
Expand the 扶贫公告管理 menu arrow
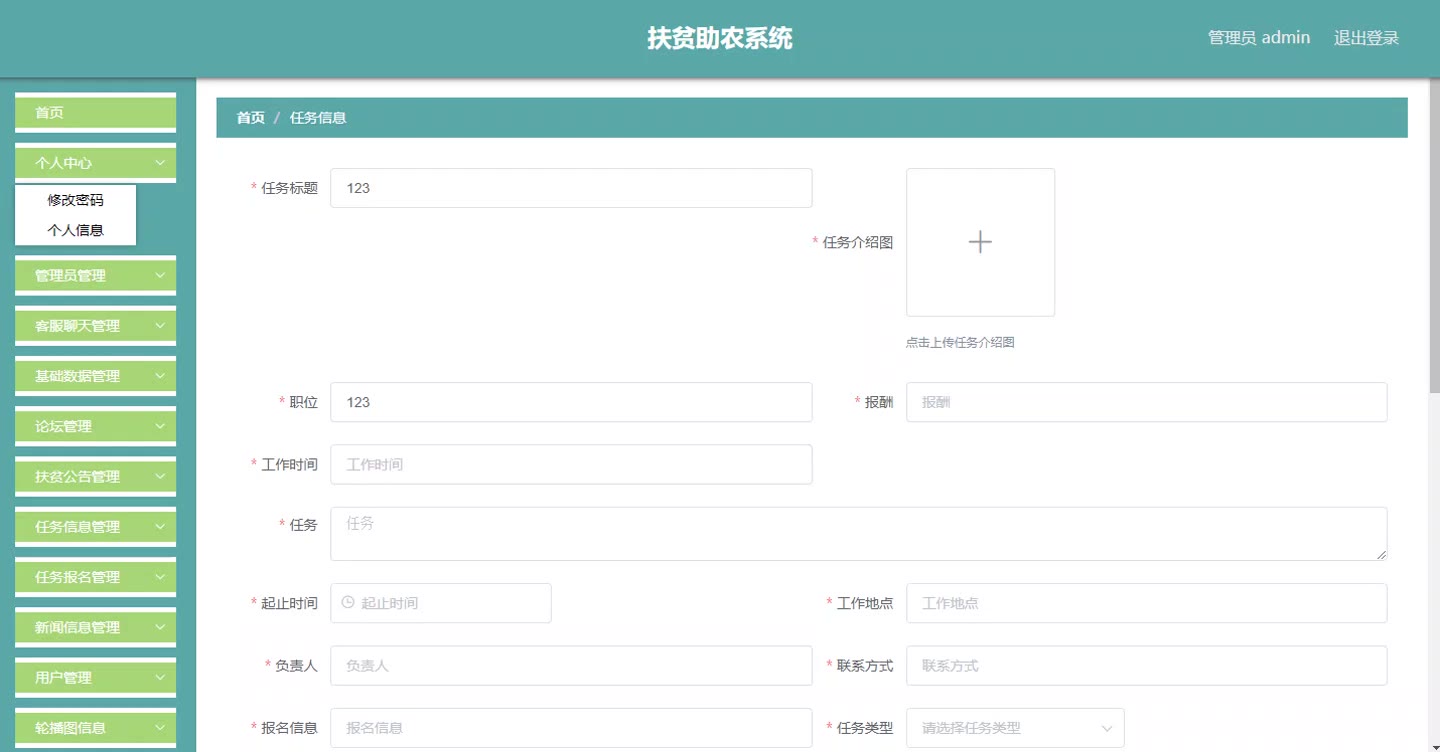click(x=160, y=476)
